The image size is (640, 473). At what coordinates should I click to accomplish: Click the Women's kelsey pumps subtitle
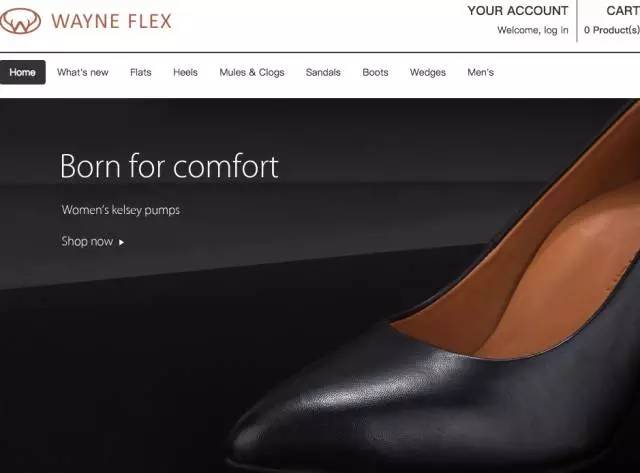[120, 210]
